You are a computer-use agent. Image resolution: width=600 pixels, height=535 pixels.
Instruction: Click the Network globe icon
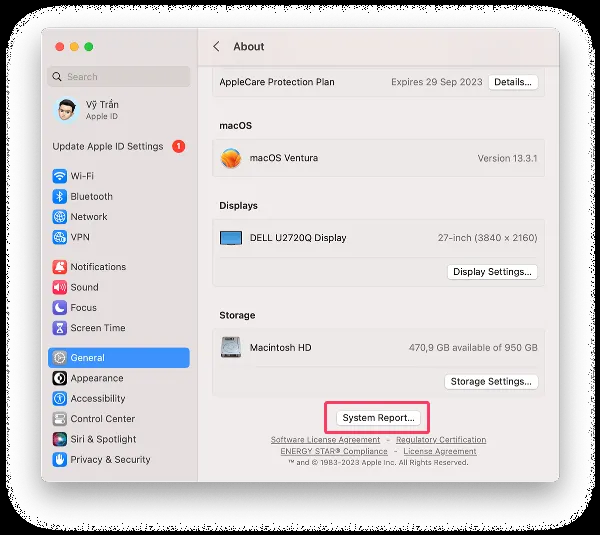pyautogui.click(x=59, y=217)
